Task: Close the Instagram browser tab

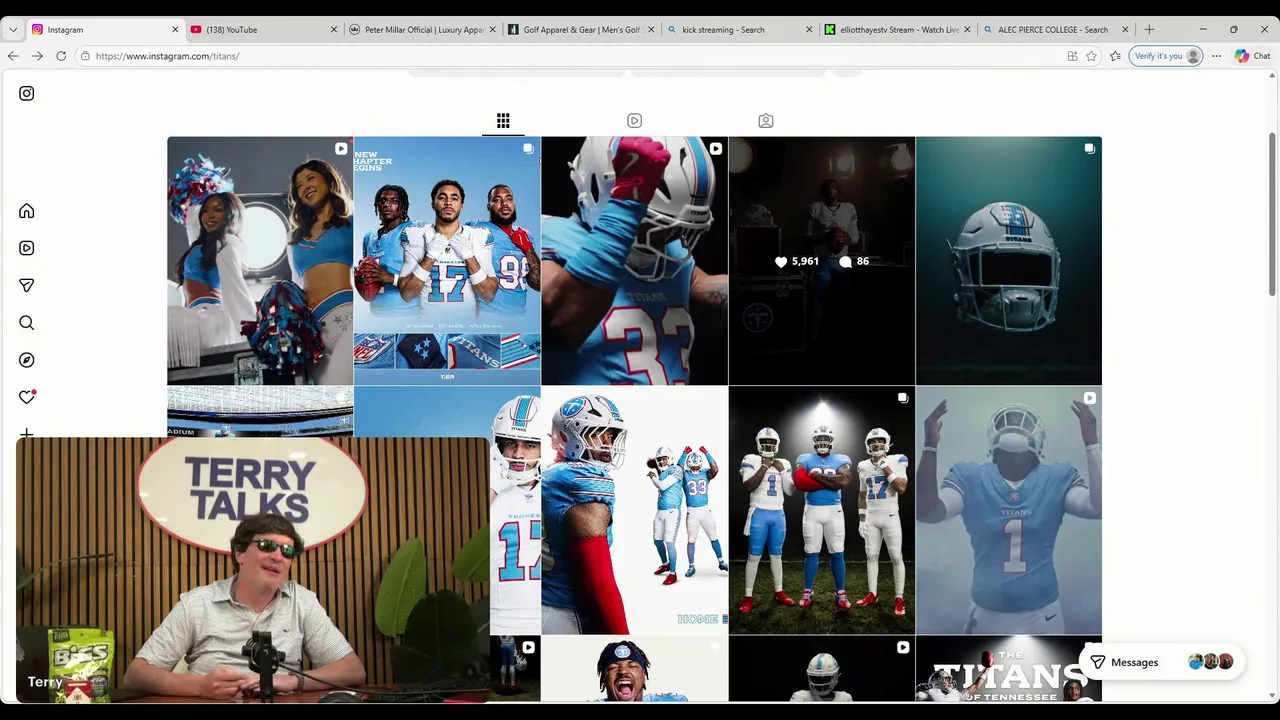Action: click(x=175, y=29)
